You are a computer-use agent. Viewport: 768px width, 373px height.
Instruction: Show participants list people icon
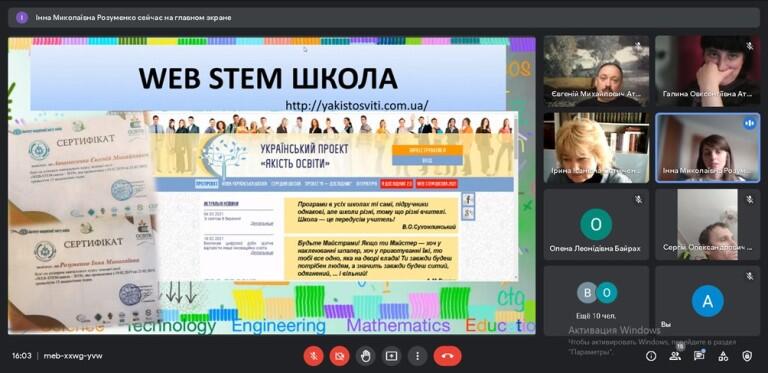click(675, 356)
